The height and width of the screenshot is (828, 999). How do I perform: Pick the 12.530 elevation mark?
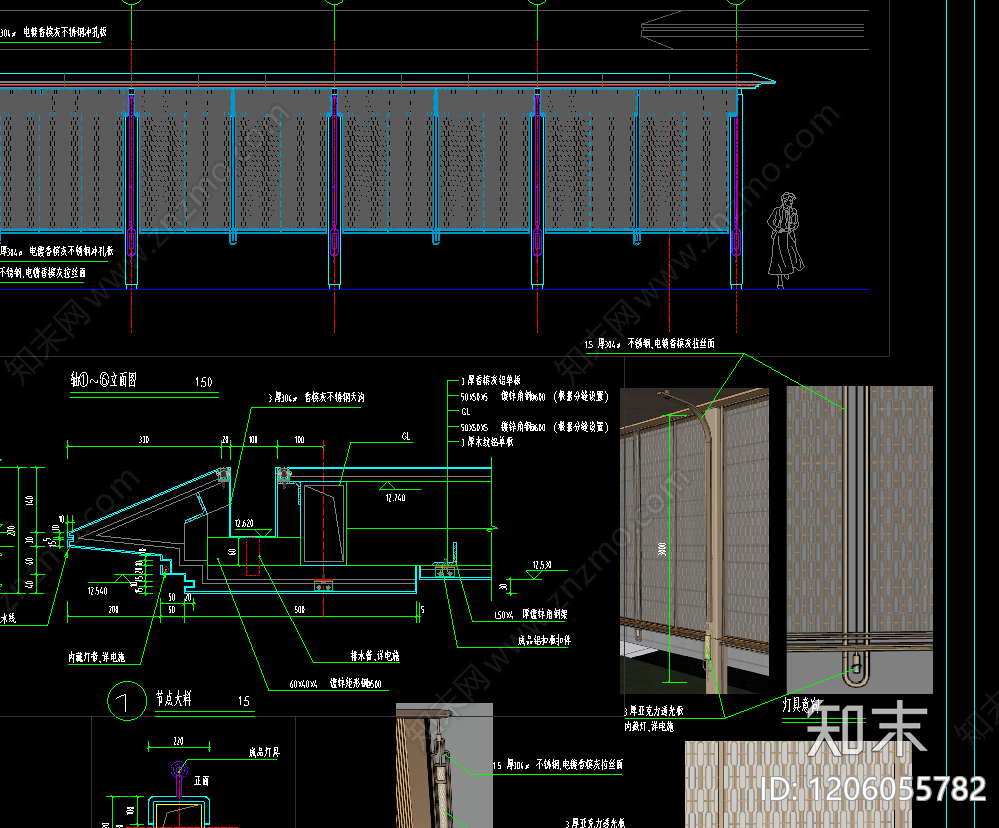coord(542,564)
